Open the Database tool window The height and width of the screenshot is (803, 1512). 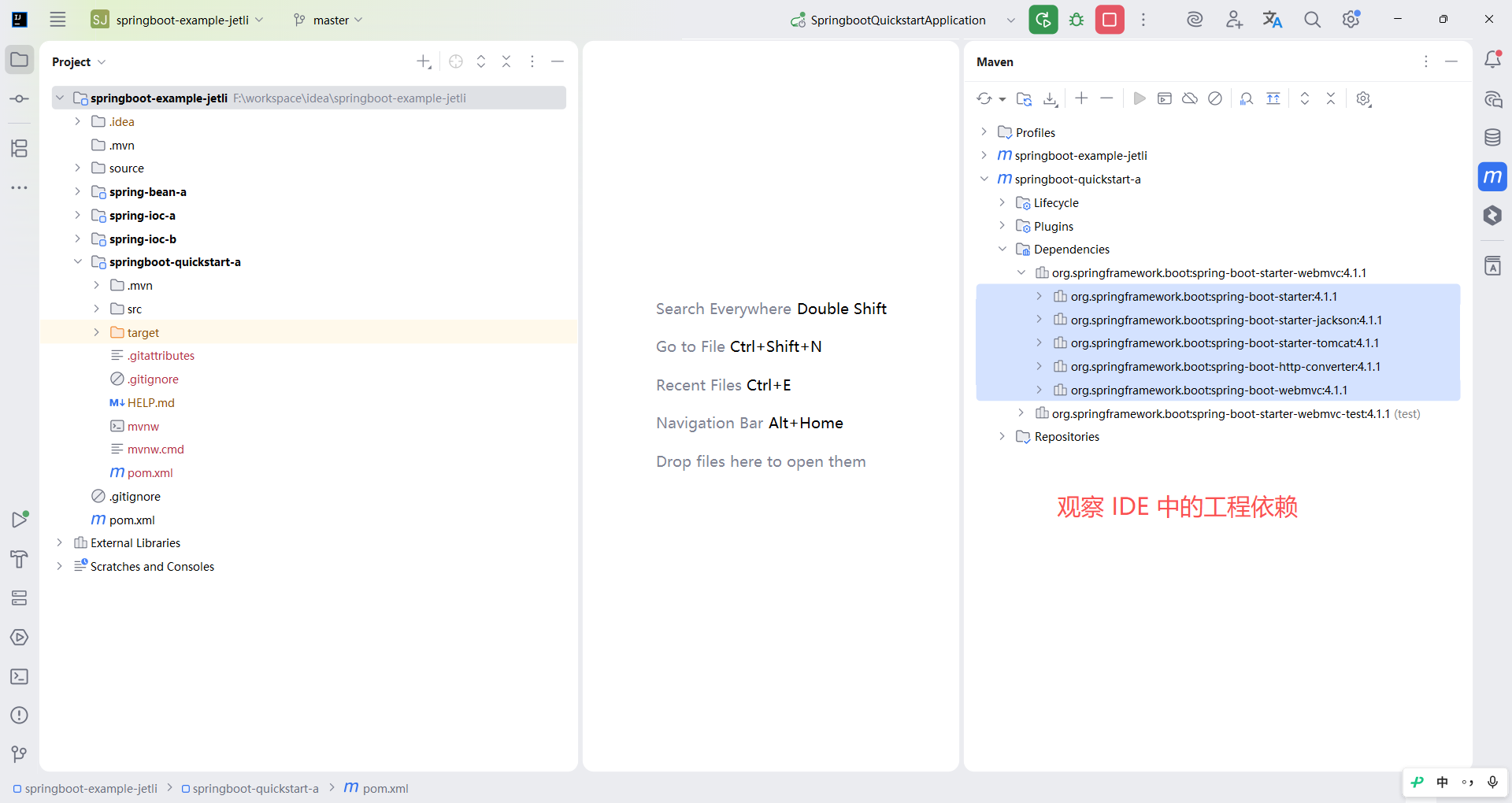click(1492, 138)
